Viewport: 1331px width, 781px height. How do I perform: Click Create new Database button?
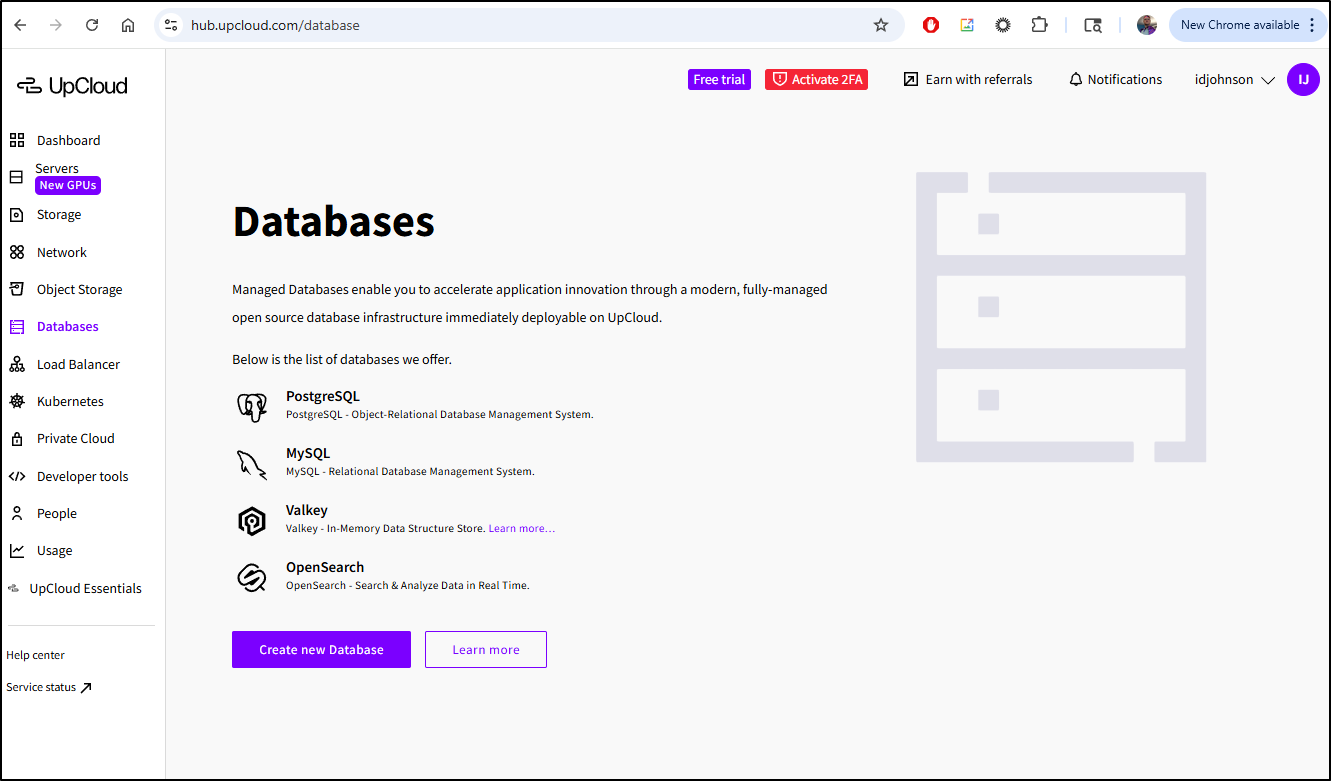321,649
